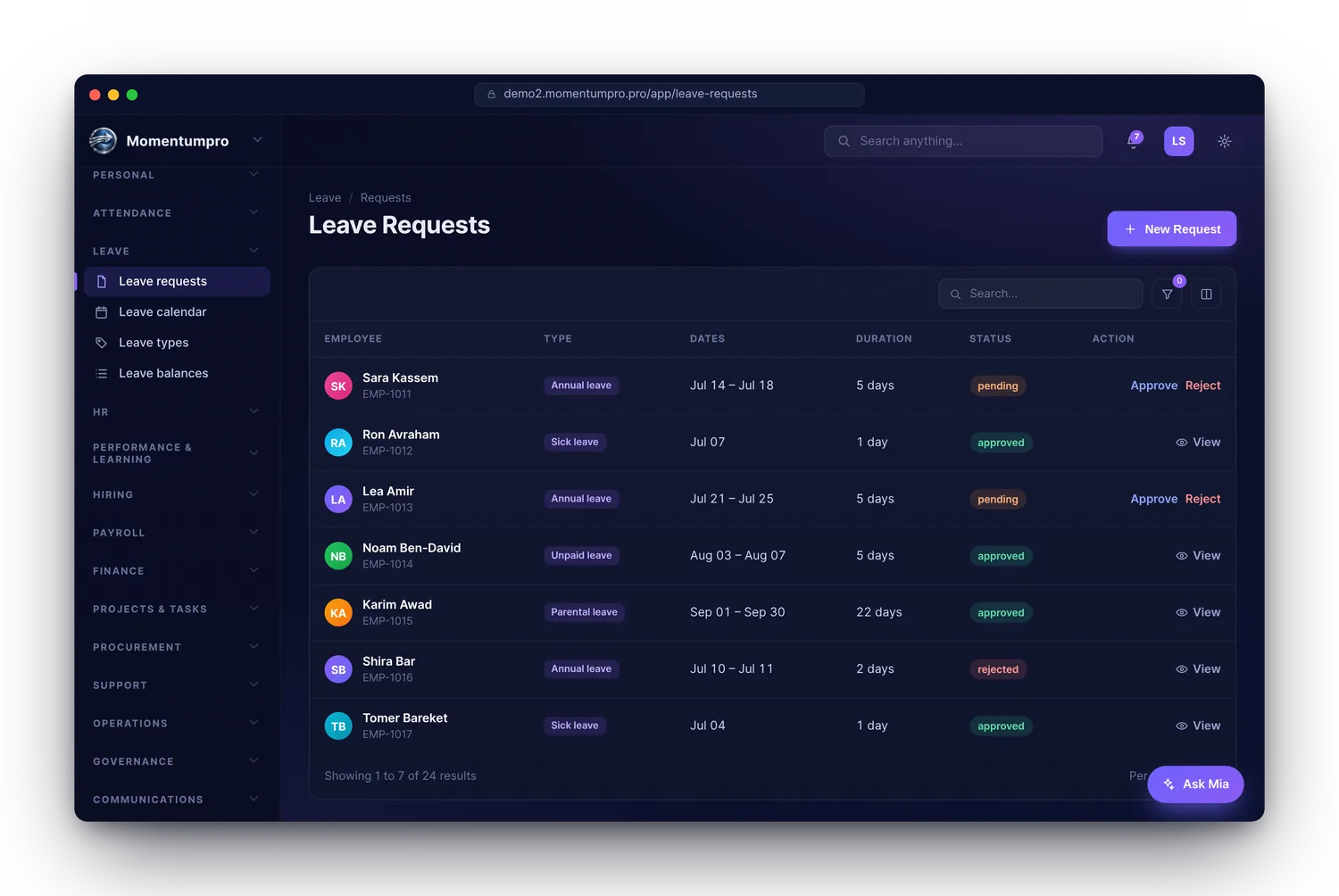Image resolution: width=1339 pixels, height=896 pixels.
Task: Click the Unpaid leave type badge
Action: click(x=581, y=555)
